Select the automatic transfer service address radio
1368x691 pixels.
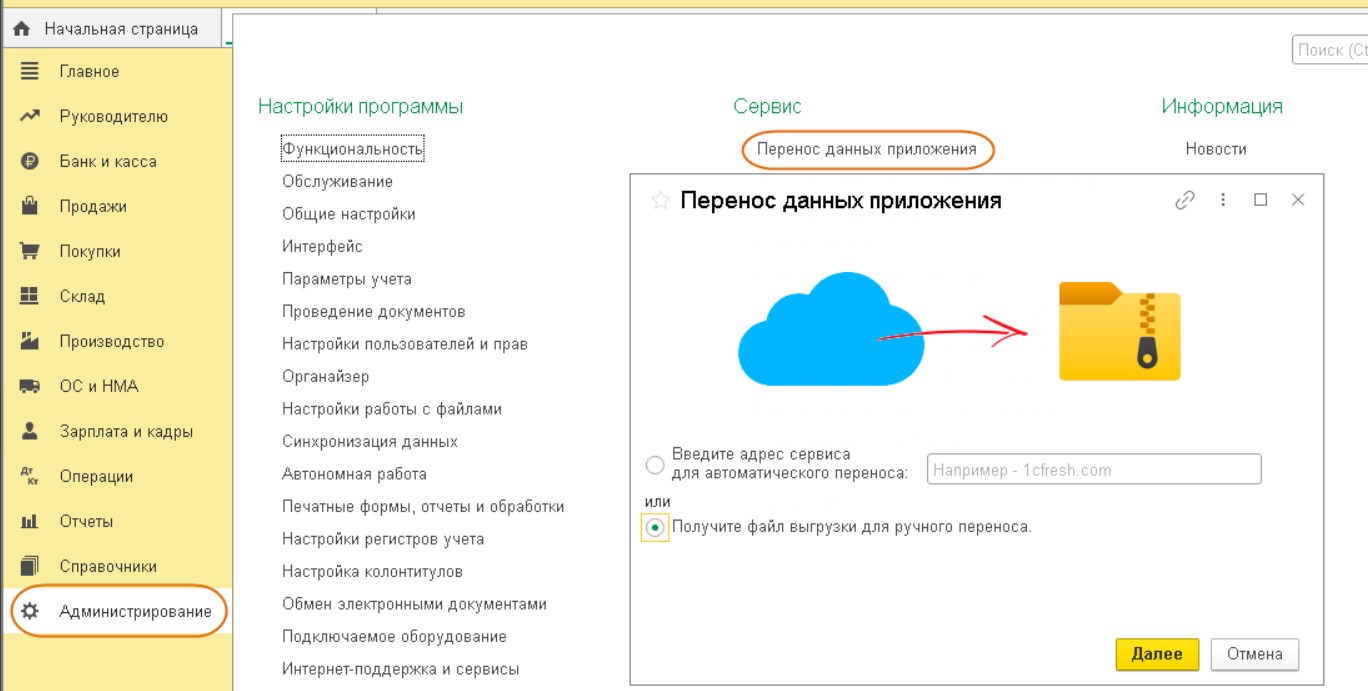655,465
